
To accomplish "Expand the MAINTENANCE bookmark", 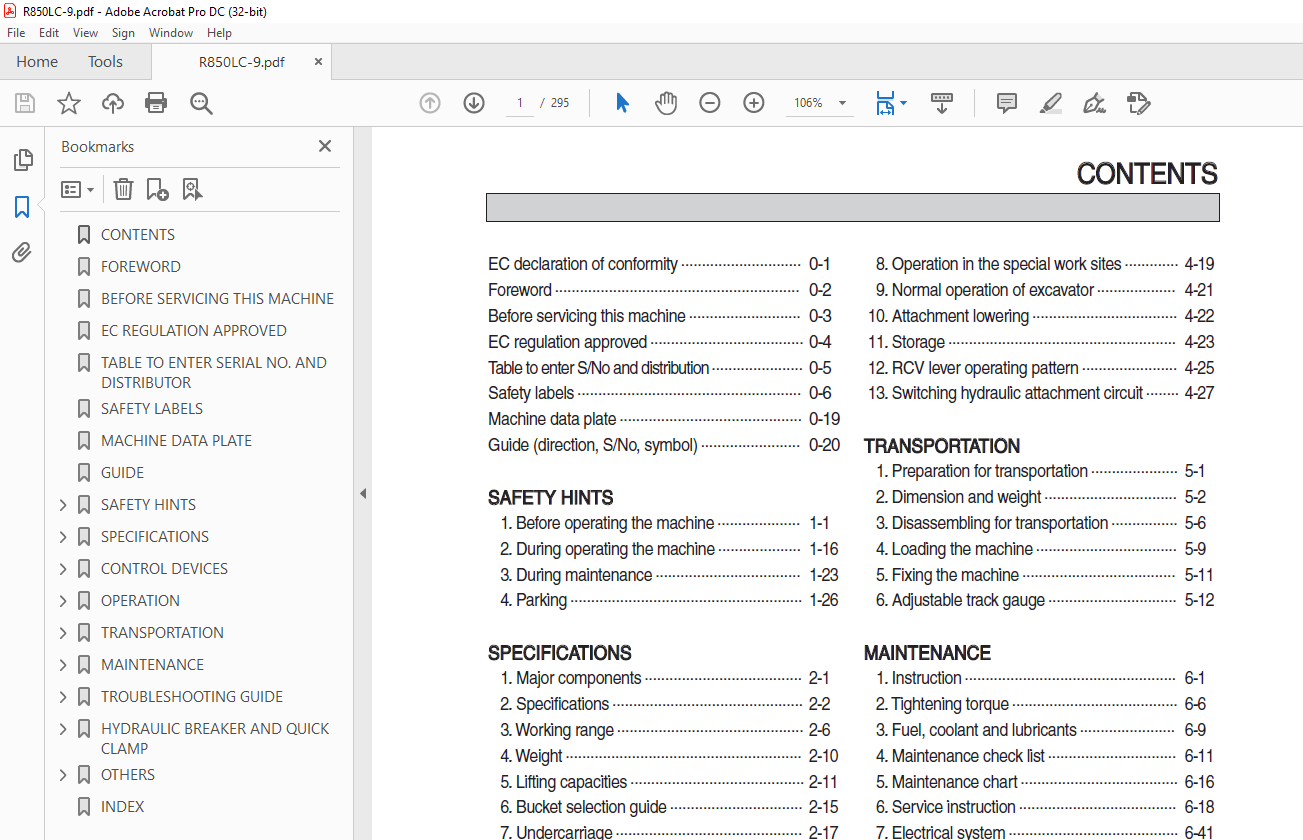I will point(64,665).
